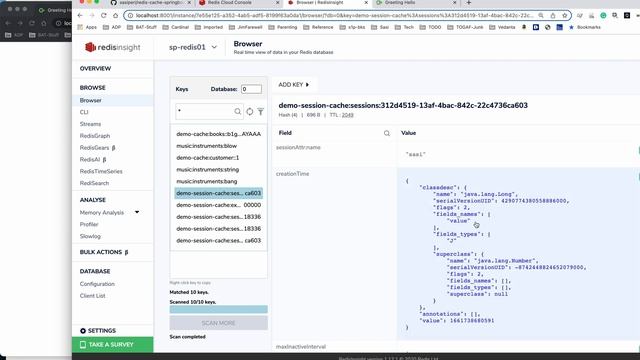640x360 pixels.
Task: Select key demo-session-cache:ex...00000
Action: (x=218, y=205)
